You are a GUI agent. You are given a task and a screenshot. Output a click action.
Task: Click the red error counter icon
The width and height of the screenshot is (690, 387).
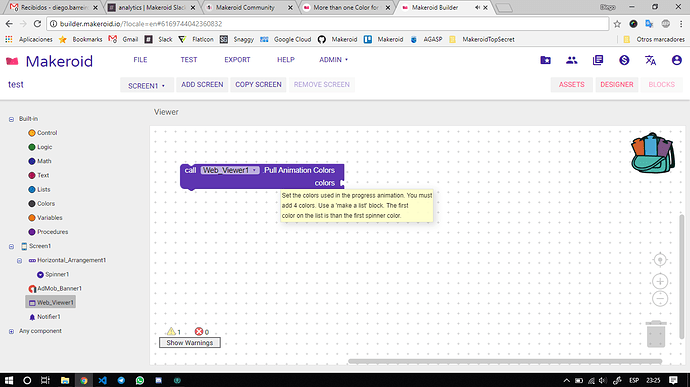coord(199,332)
